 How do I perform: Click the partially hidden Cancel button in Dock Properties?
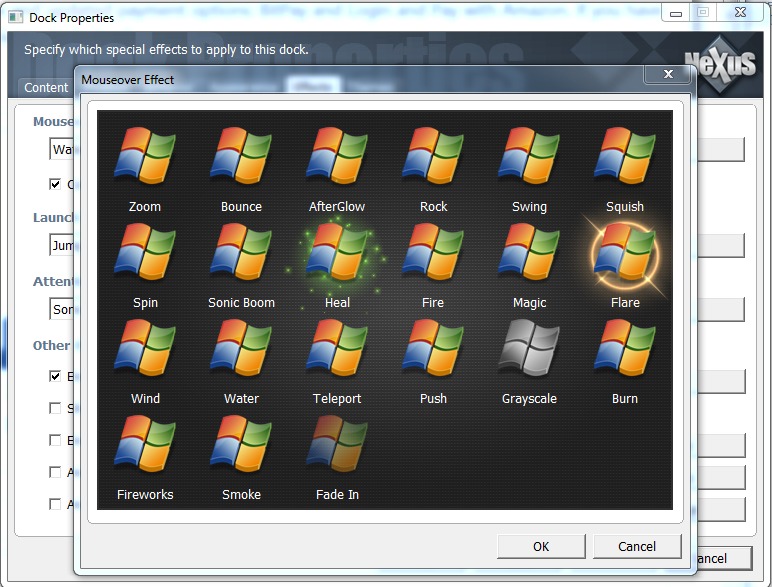tap(724, 558)
